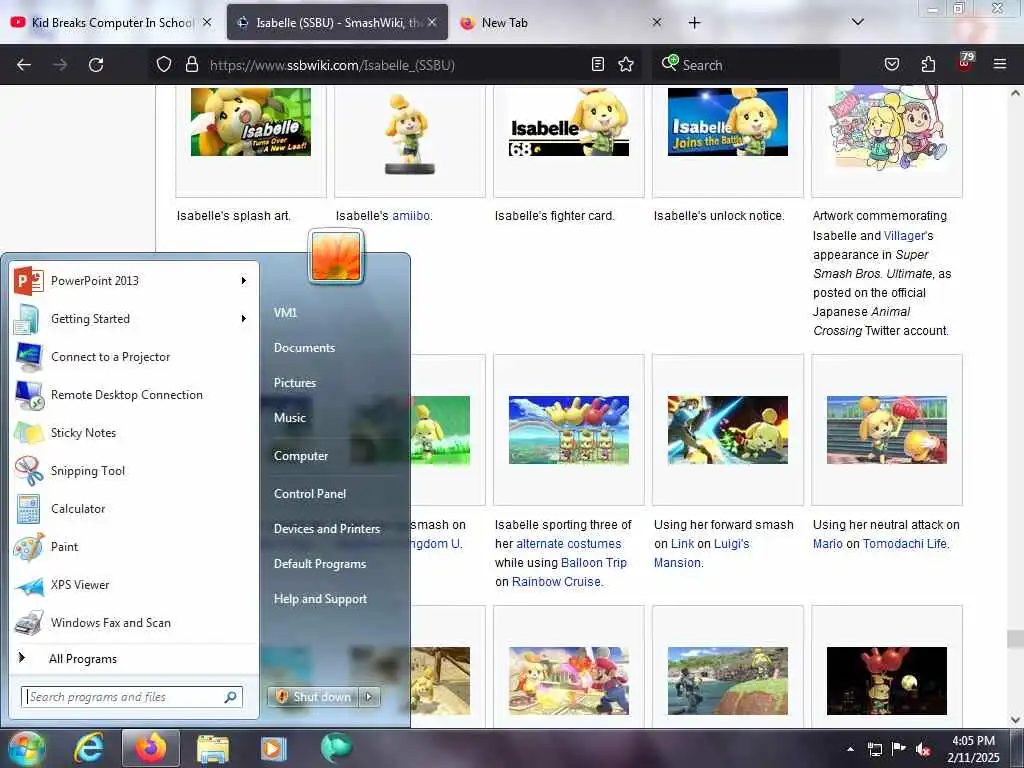Expand All Programs list
Image resolution: width=1024 pixels, height=768 pixels.
[x=134, y=659]
